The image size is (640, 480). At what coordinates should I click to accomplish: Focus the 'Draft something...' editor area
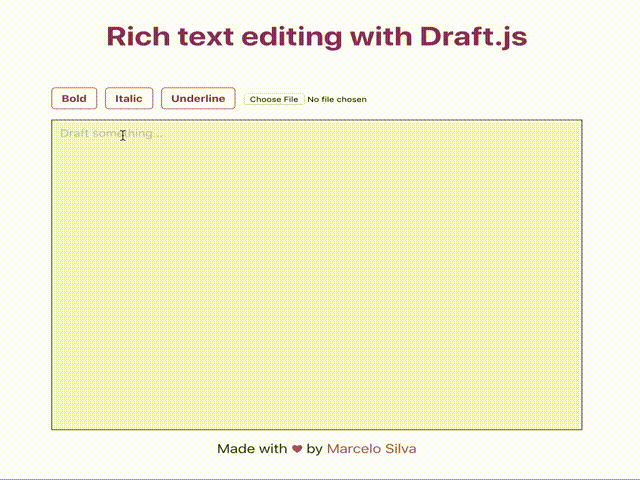click(x=317, y=275)
